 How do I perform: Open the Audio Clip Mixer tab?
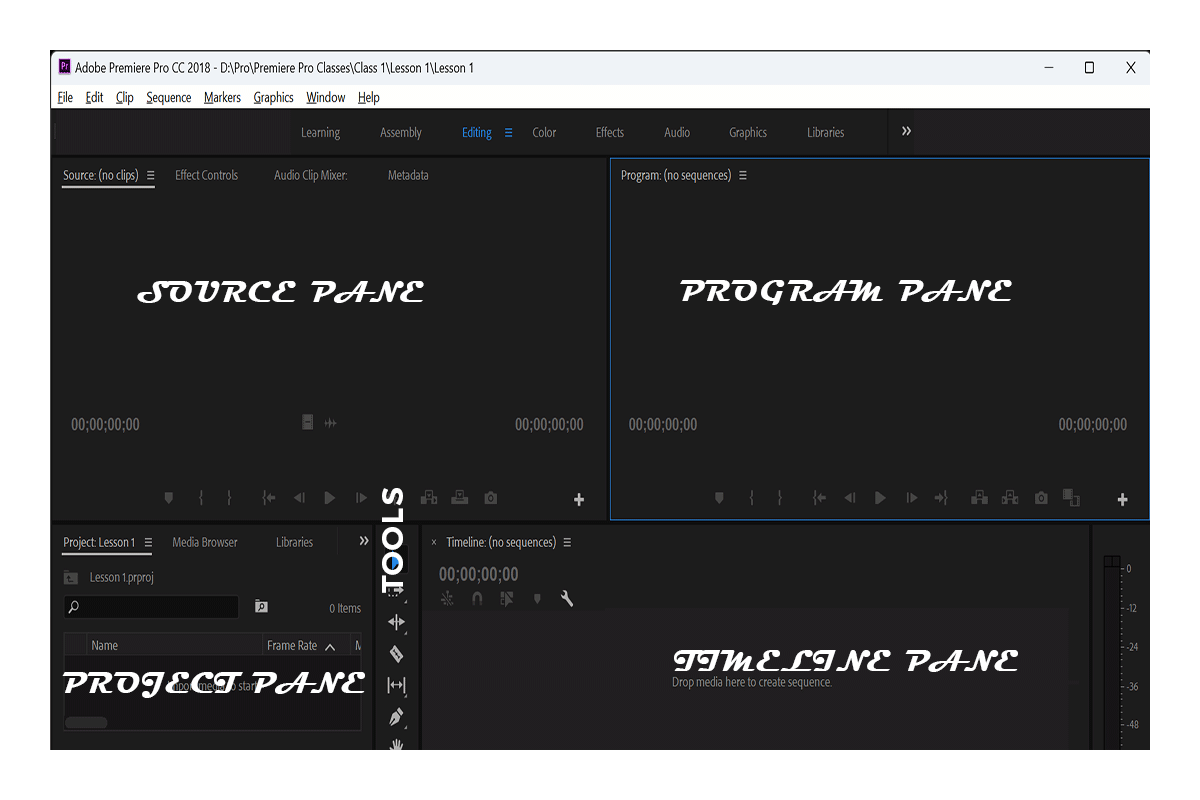pyautogui.click(x=311, y=175)
